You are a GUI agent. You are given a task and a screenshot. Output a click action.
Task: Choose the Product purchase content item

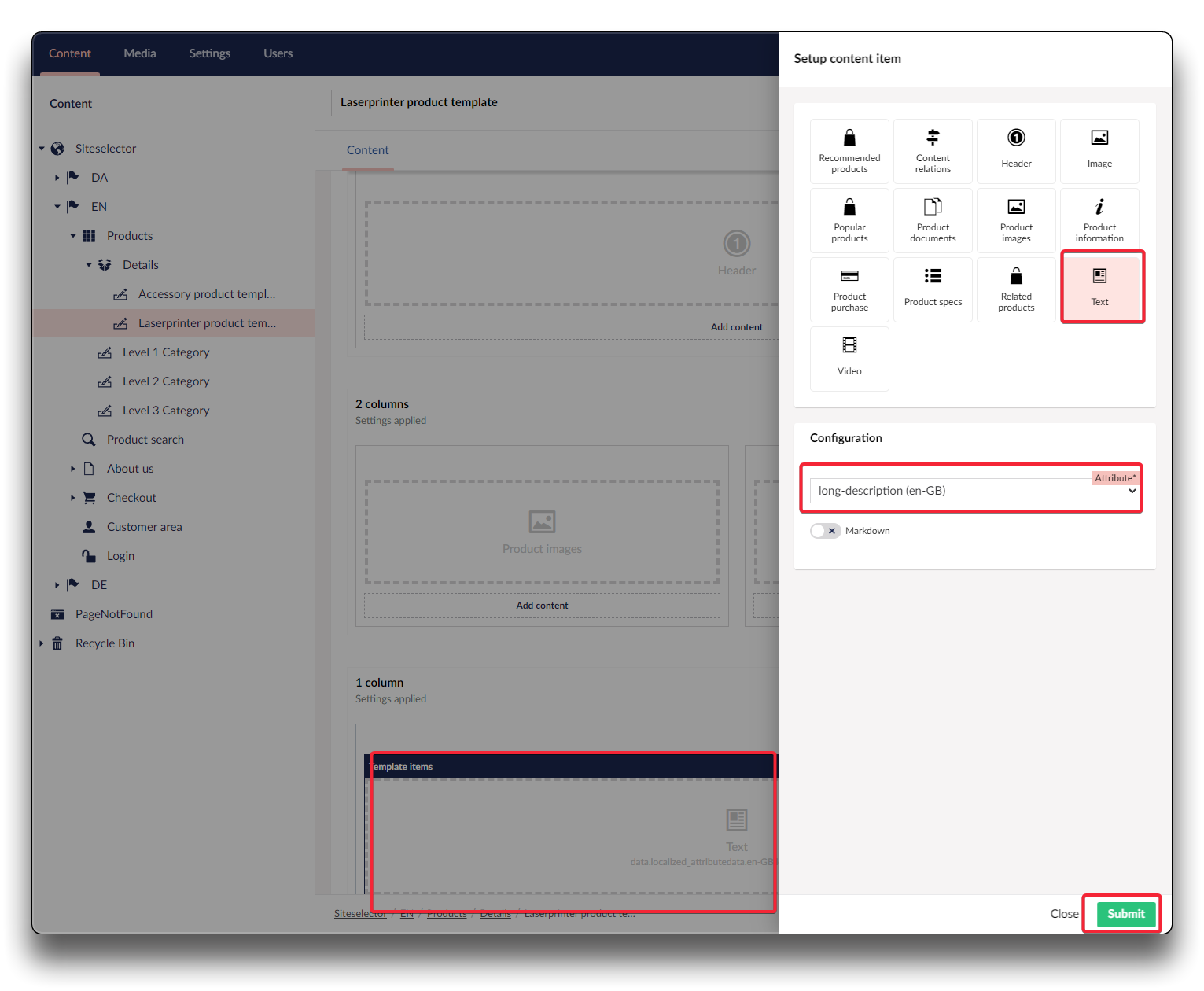point(849,289)
